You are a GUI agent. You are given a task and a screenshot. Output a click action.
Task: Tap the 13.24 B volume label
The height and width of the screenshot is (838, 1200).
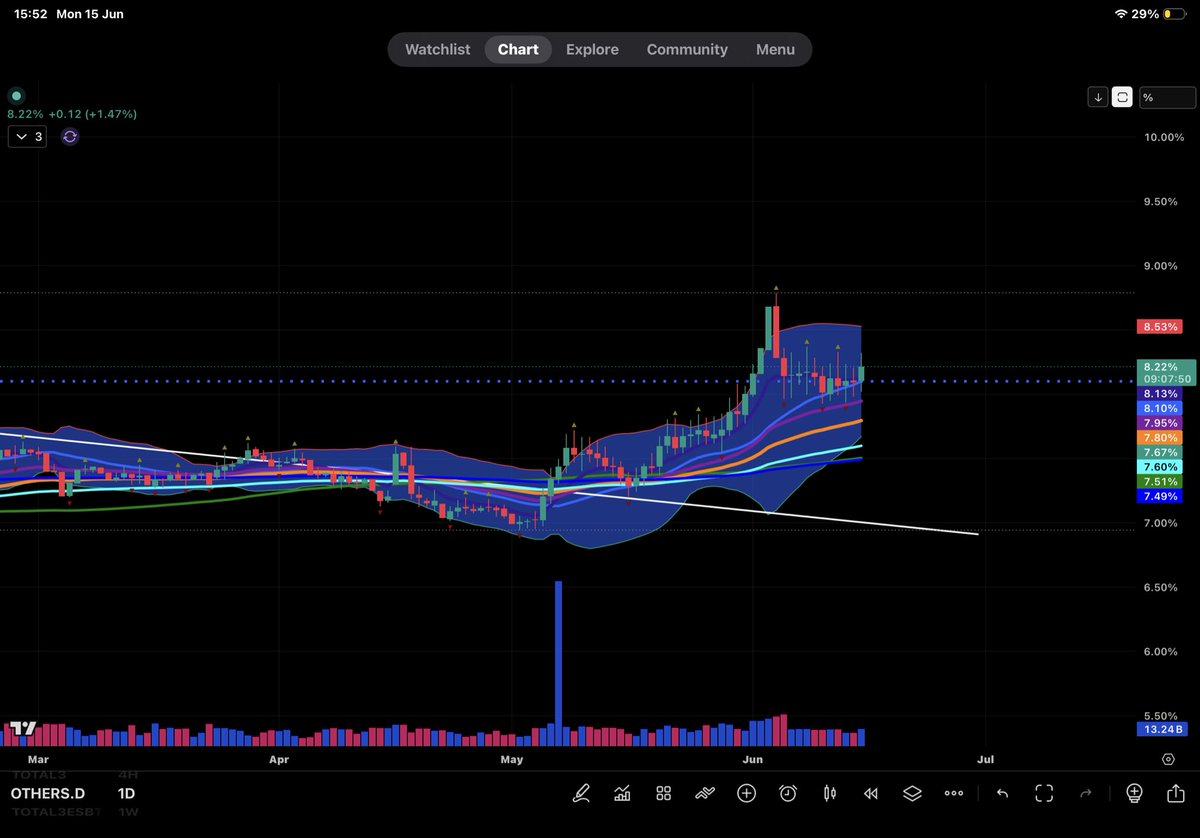[1162, 729]
